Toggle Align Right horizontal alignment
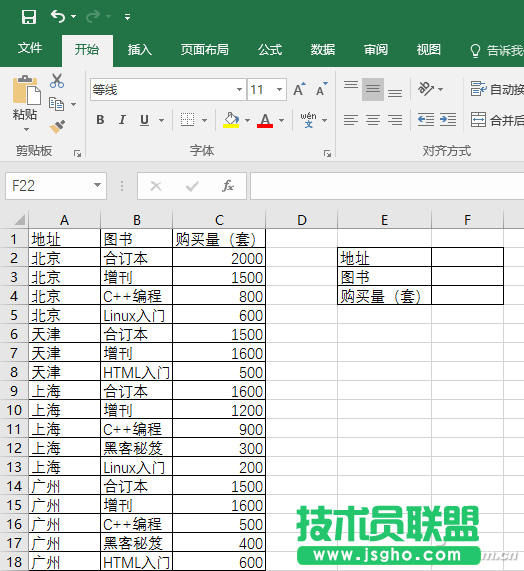This screenshot has width=524, height=571. [x=395, y=120]
